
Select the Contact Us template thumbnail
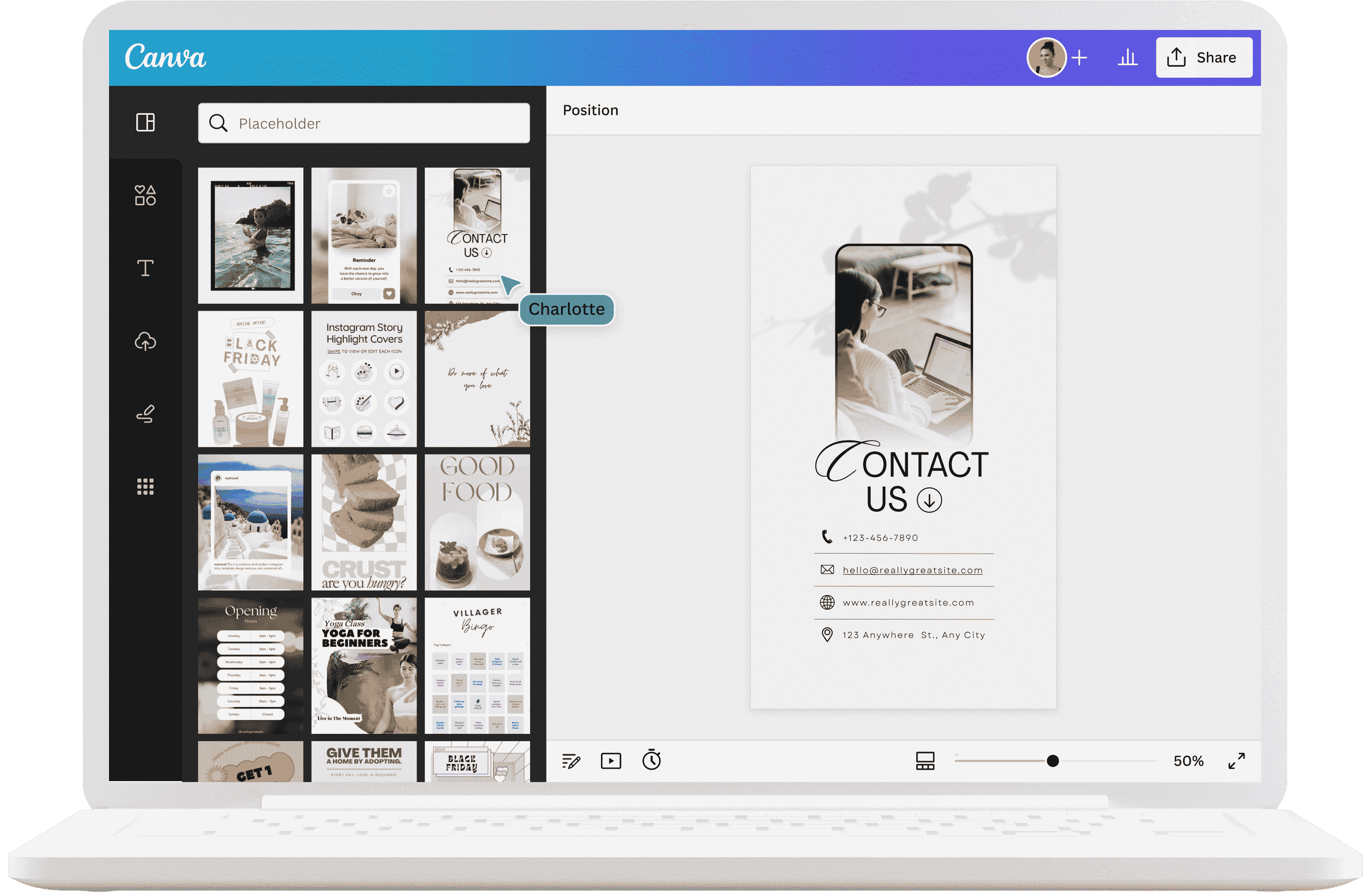477,235
